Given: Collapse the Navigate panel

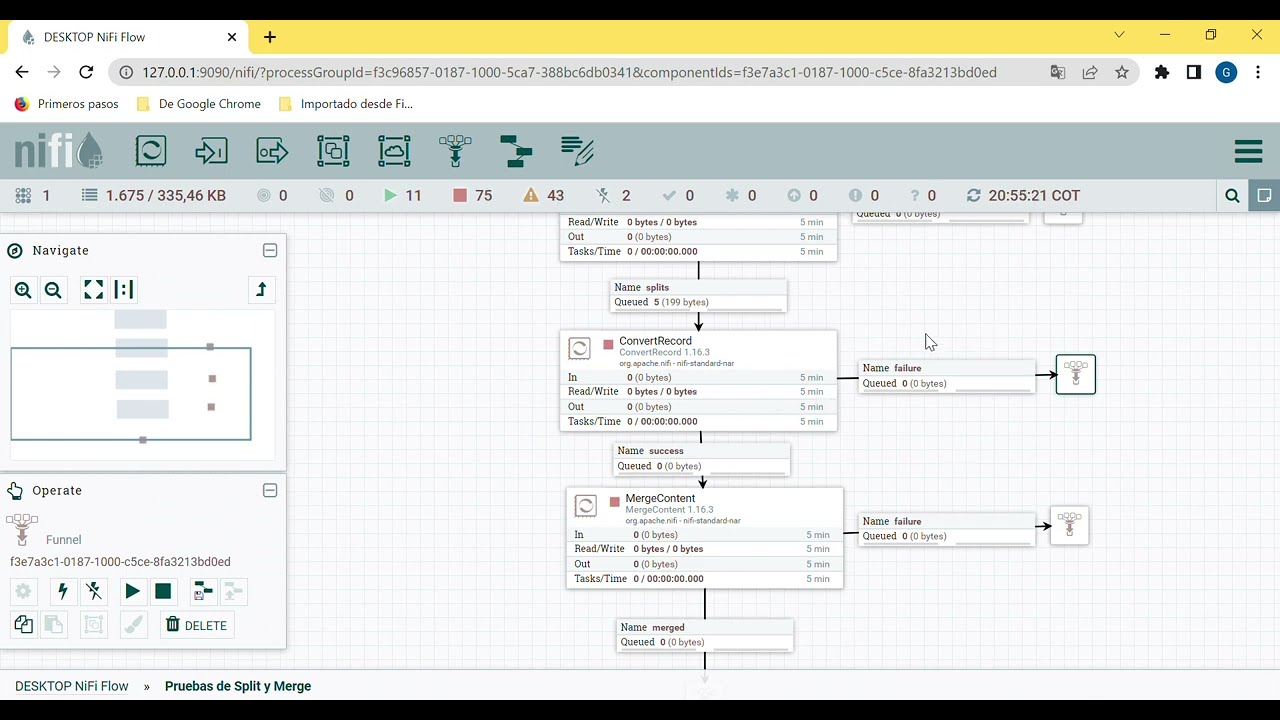Looking at the screenshot, I should (x=270, y=250).
